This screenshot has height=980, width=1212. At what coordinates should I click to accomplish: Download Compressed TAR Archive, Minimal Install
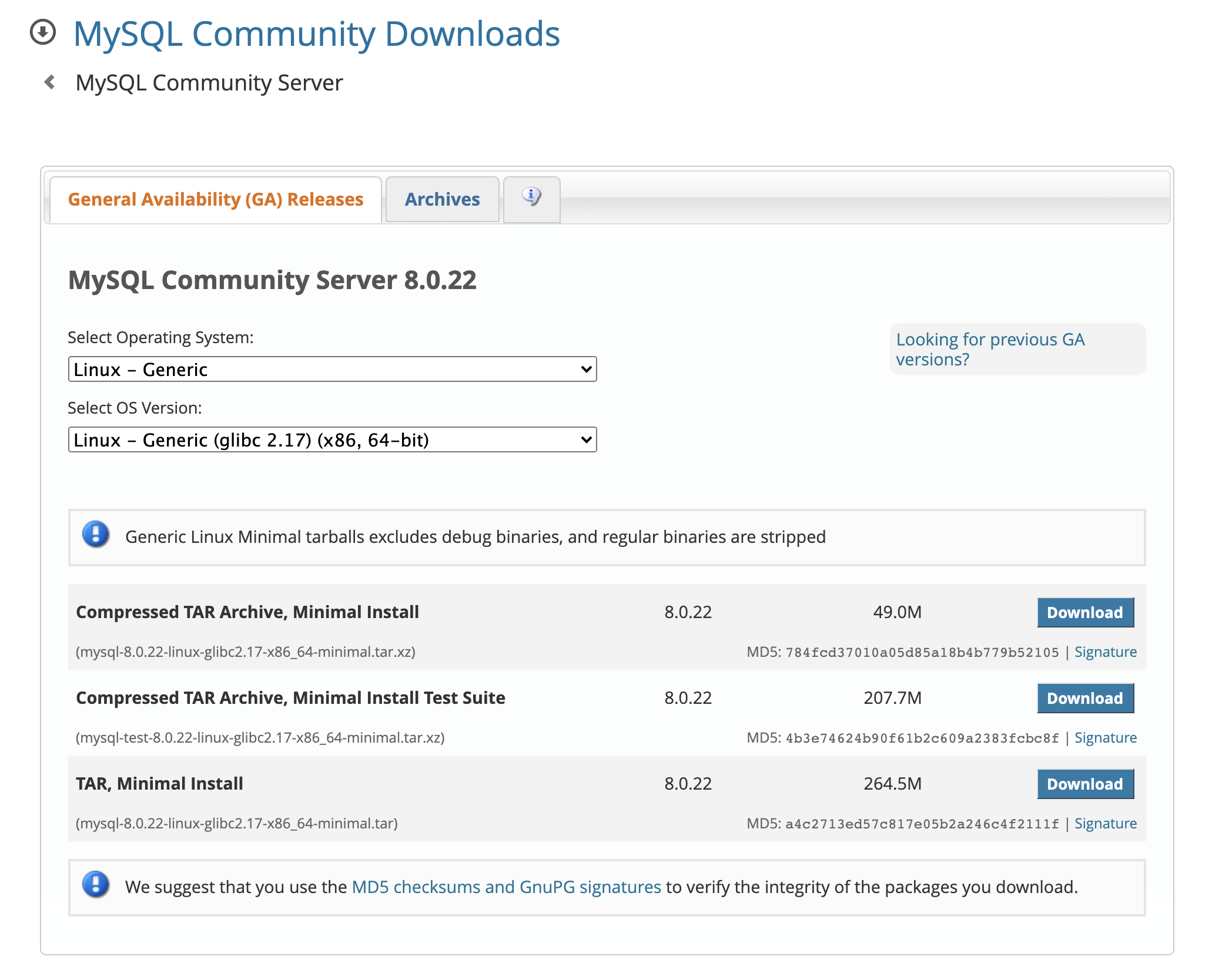click(1084, 612)
